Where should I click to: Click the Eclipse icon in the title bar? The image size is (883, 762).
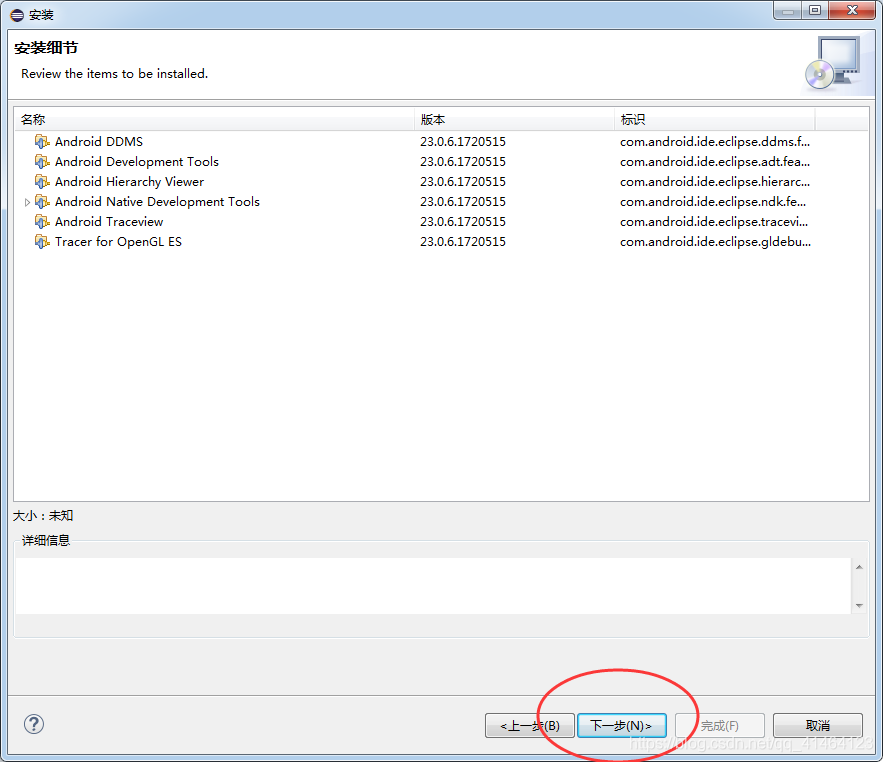[x=17, y=15]
